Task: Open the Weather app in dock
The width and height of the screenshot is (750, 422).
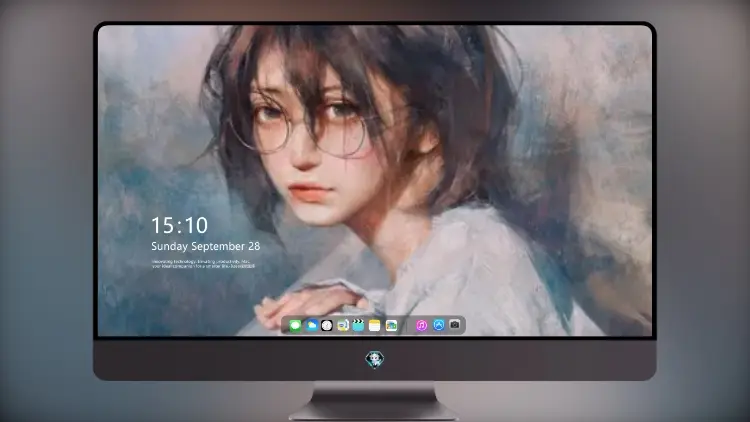Action: click(311, 326)
